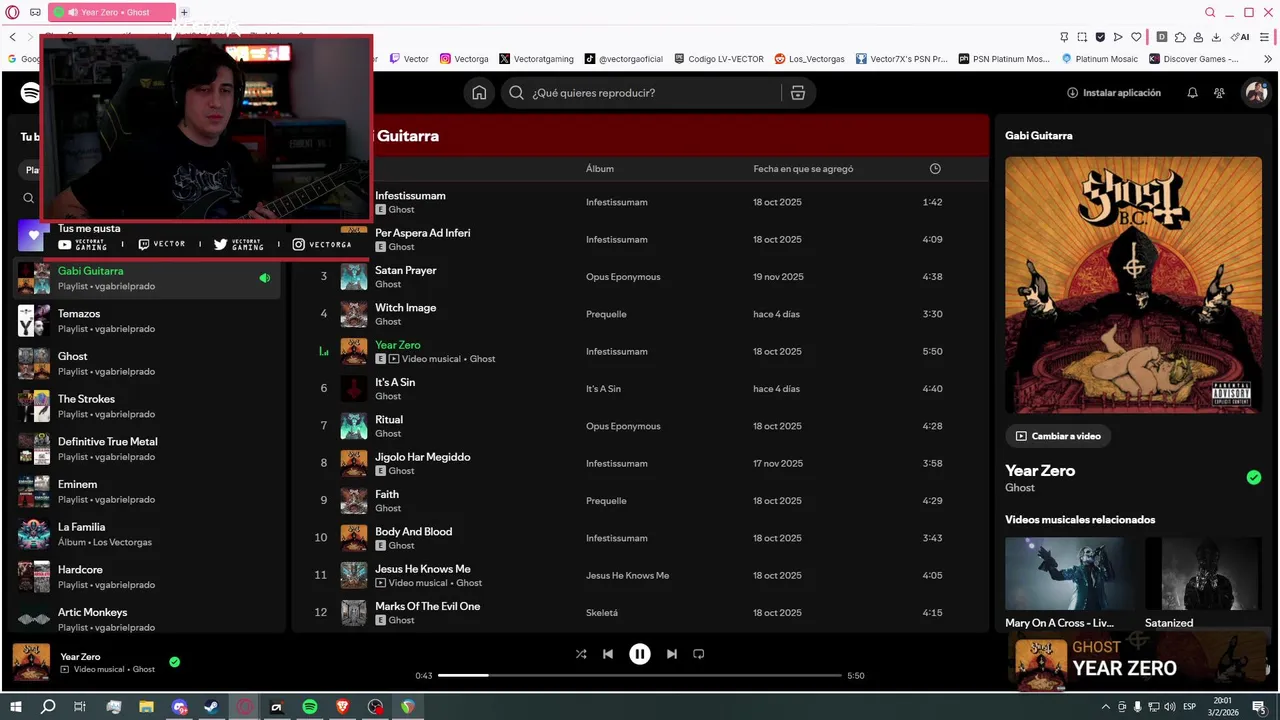The image size is (1280, 720).
Task: Open Platinum Mosaic bookmark
Action: [x=1099, y=59]
